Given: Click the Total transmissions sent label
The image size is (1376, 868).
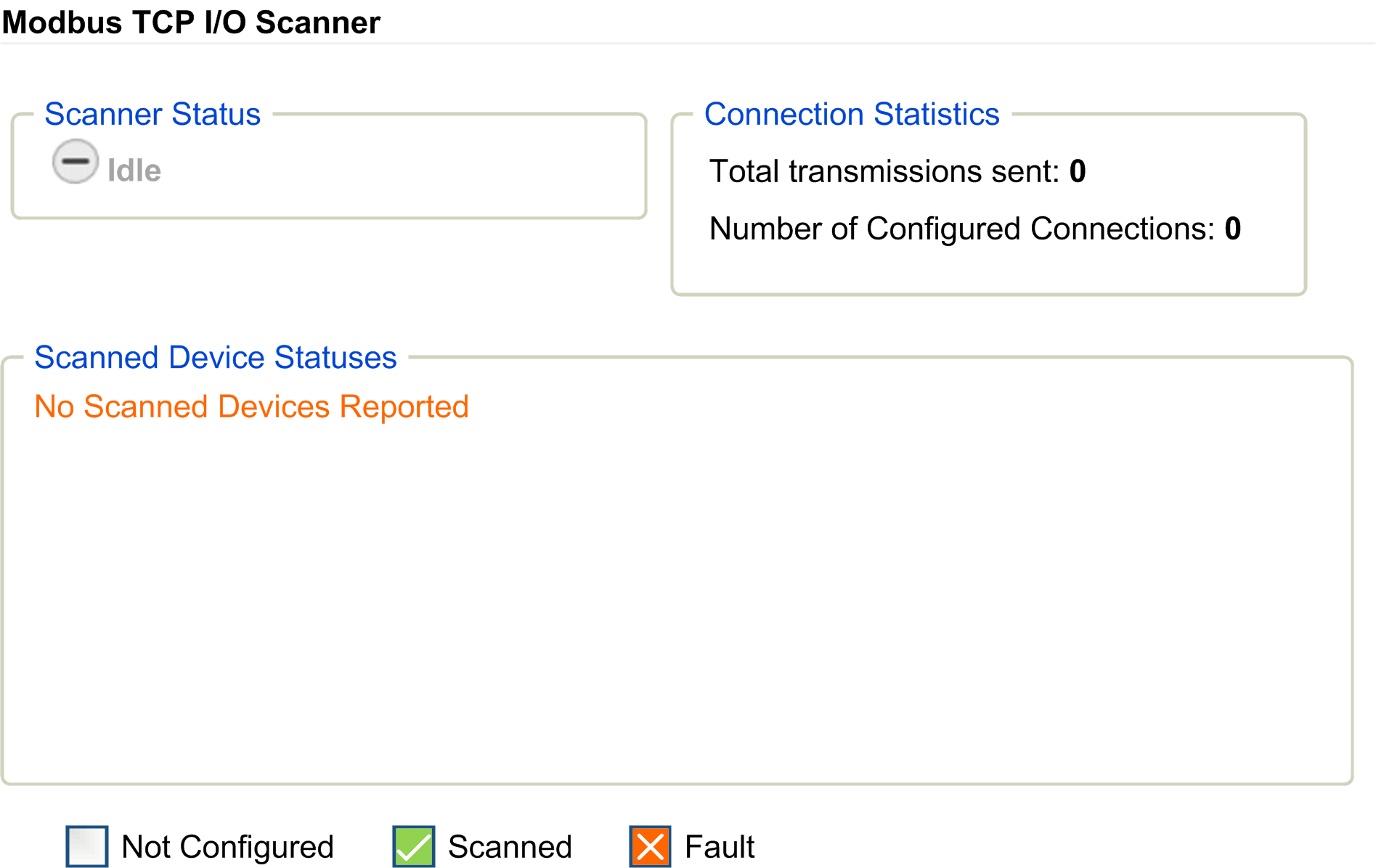Looking at the screenshot, I should click(884, 172).
